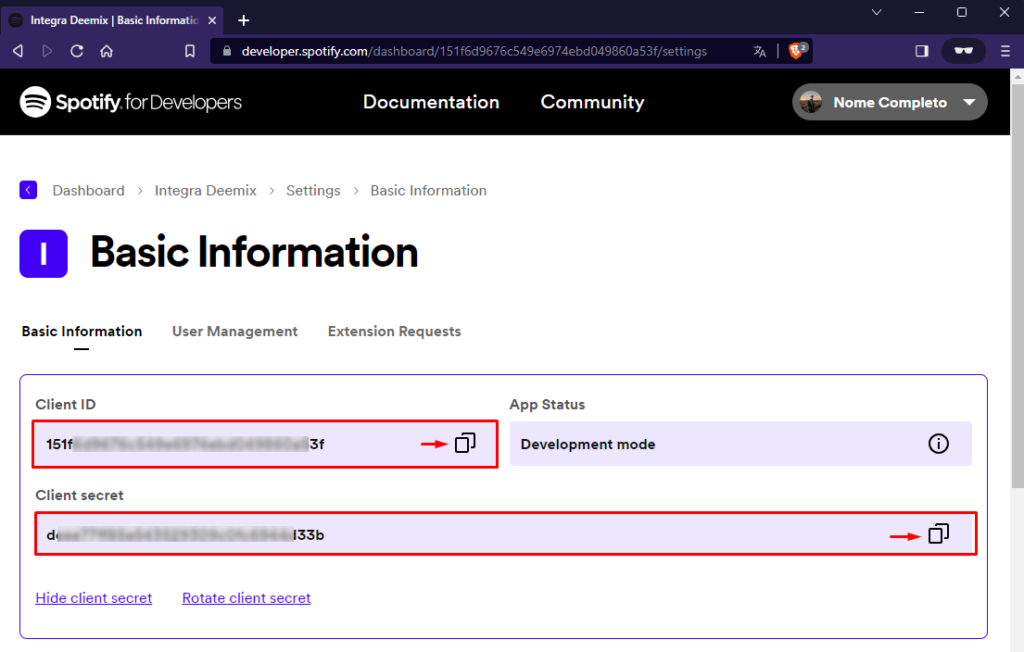This screenshot has width=1024, height=652.
Task: Maximize the browser window
Action: (961, 12)
